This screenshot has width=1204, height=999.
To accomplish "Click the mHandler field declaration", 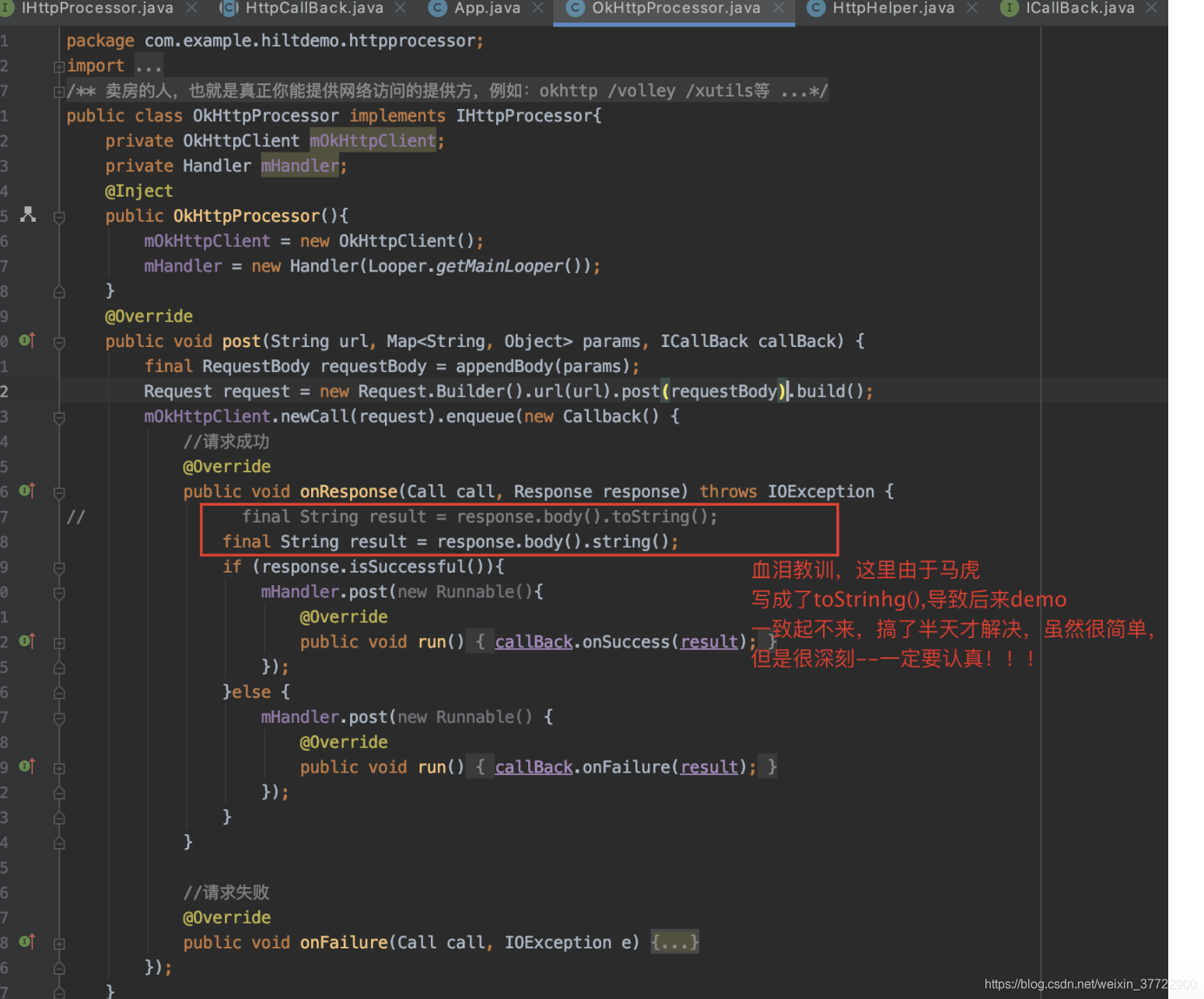I will (x=299, y=166).
